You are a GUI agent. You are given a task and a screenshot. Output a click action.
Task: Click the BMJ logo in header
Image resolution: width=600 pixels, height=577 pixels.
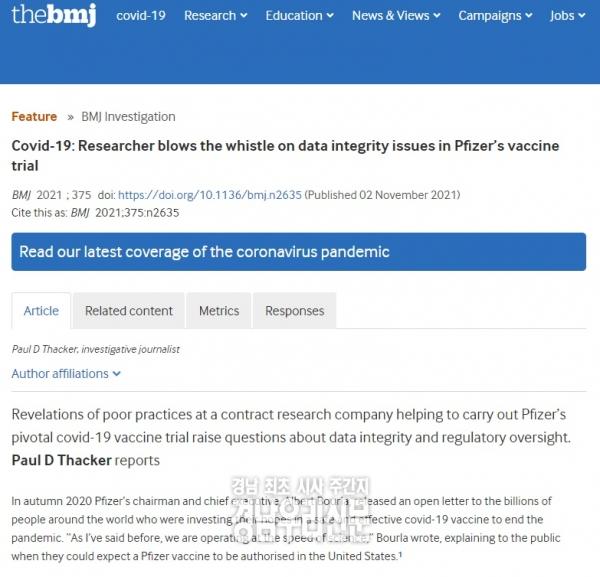54,15
